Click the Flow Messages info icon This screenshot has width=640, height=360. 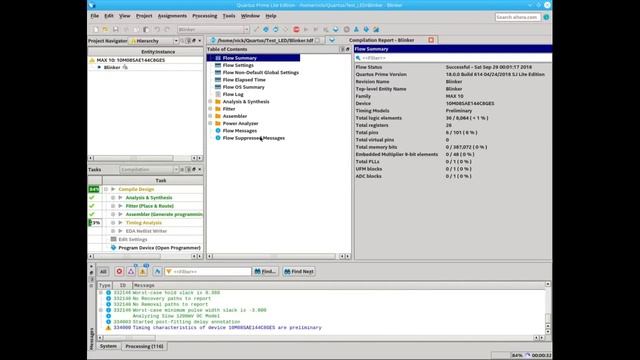point(218,131)
